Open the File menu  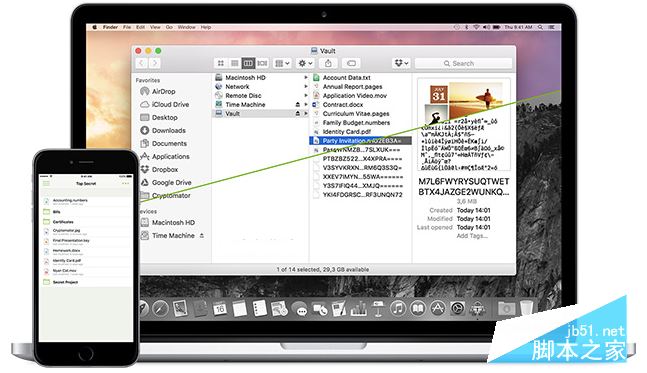(x=127, y=27)
